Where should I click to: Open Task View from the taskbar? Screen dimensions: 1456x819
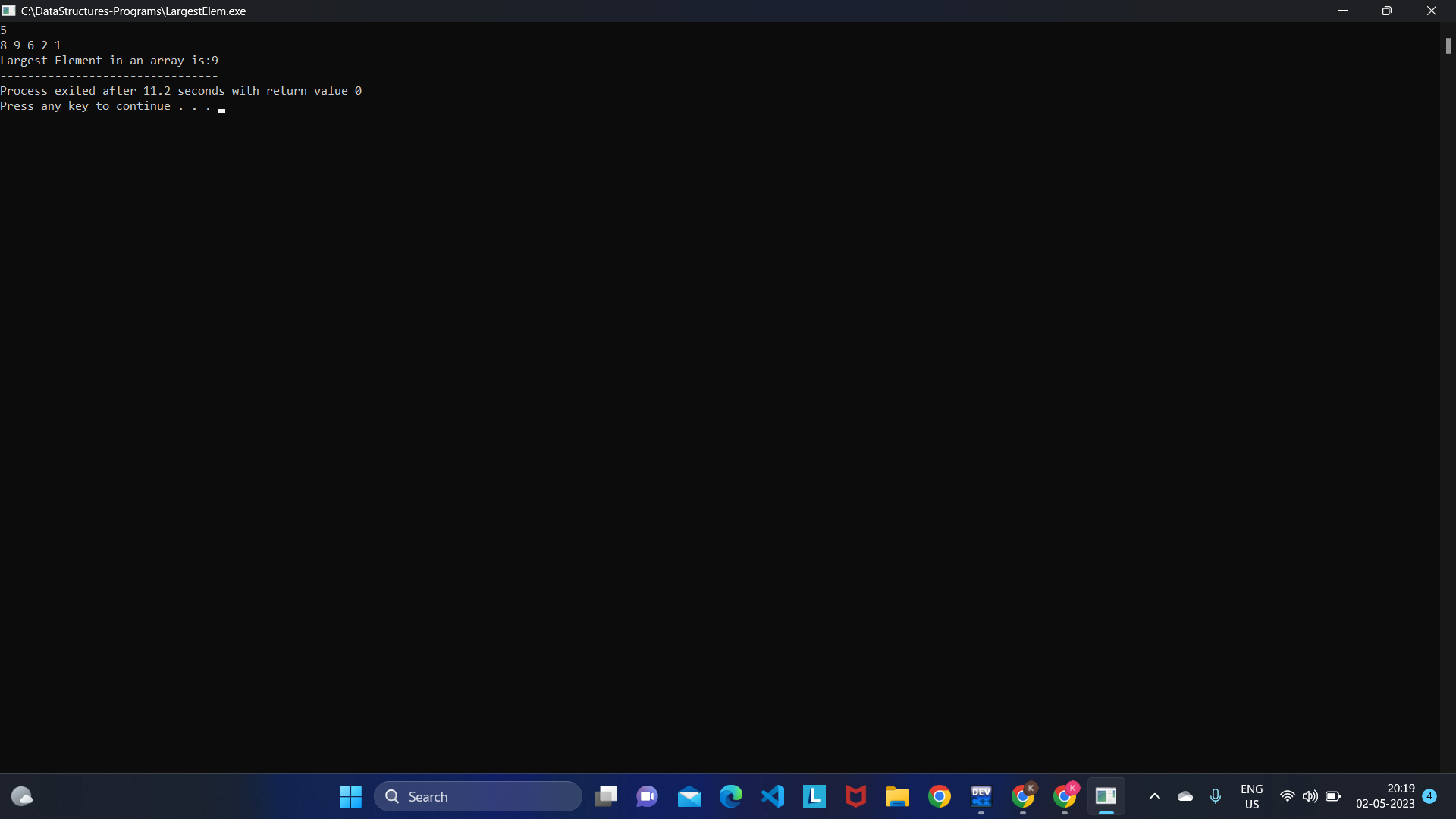pos(606,796)
